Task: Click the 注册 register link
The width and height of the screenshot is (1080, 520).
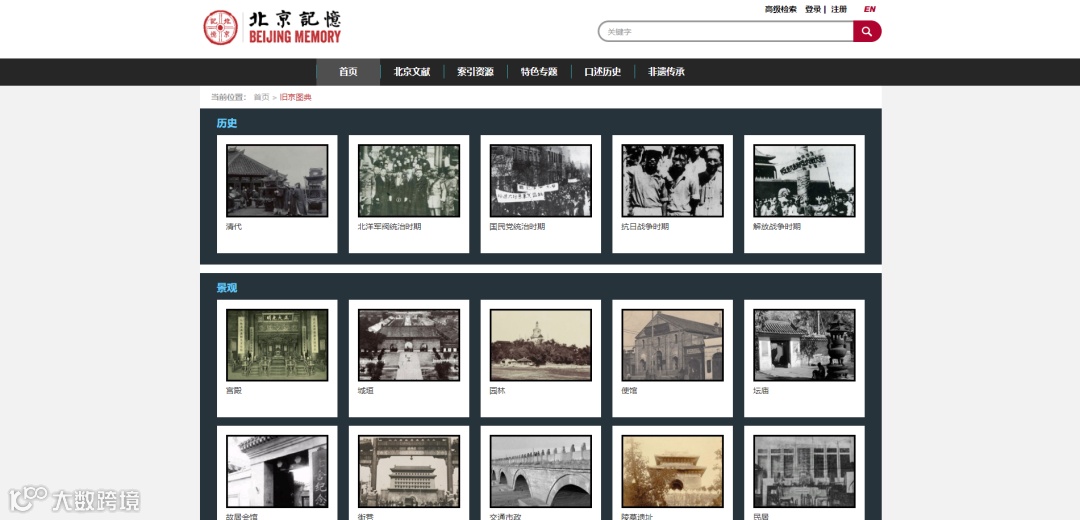Action: point(839,10)
